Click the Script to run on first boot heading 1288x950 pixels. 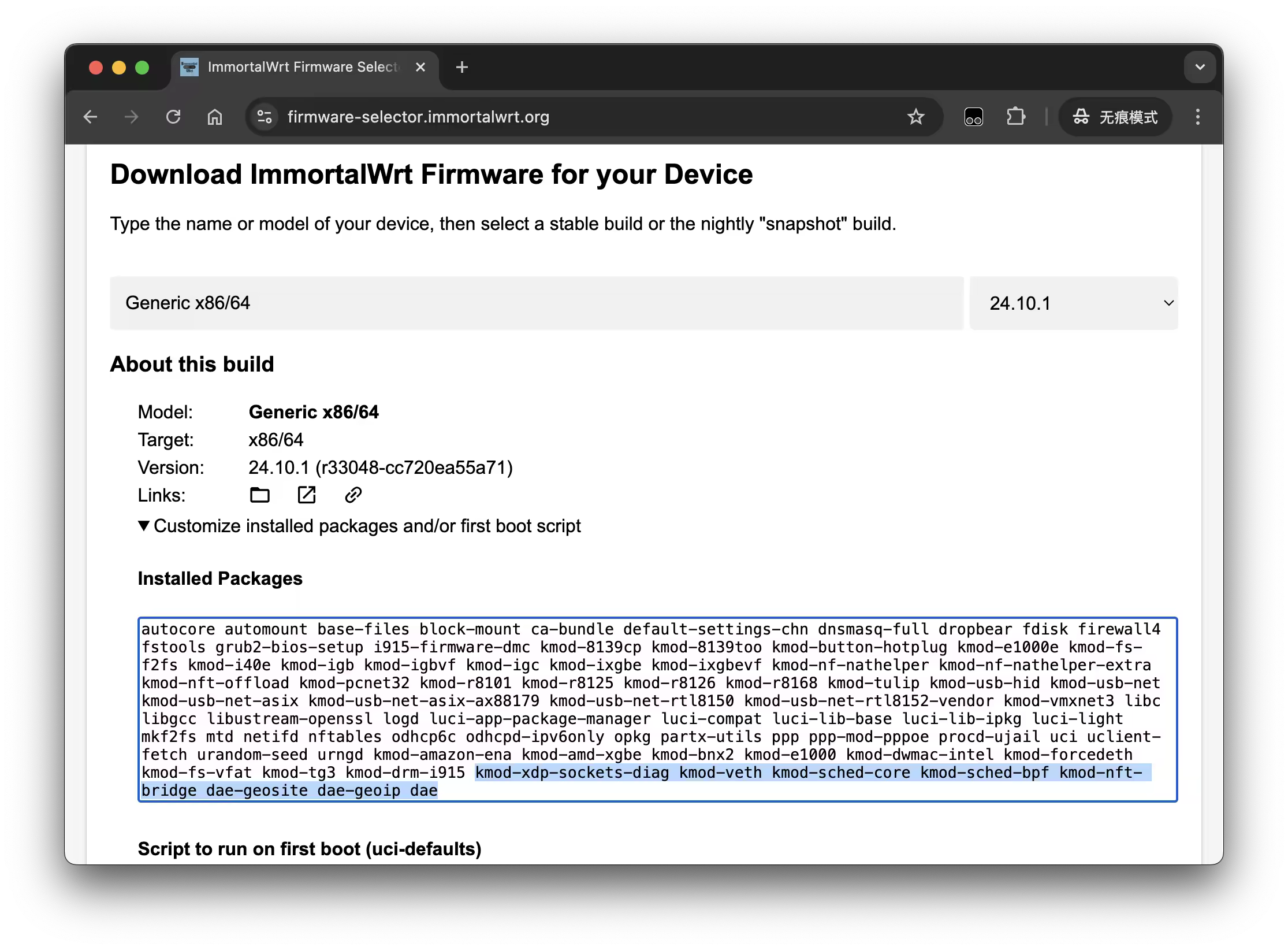(310, 849)
